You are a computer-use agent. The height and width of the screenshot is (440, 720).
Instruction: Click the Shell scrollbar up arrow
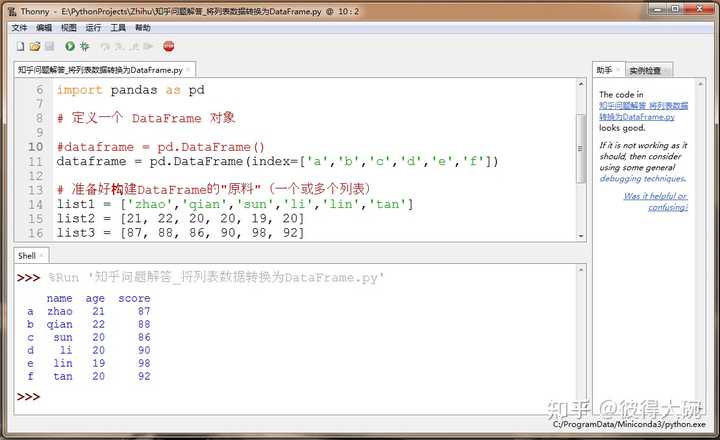coord(581,270)
